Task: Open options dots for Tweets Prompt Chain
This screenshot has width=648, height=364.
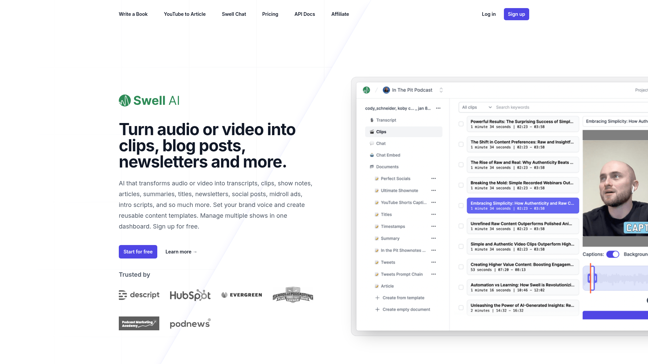Action: [x=434, y=274]
